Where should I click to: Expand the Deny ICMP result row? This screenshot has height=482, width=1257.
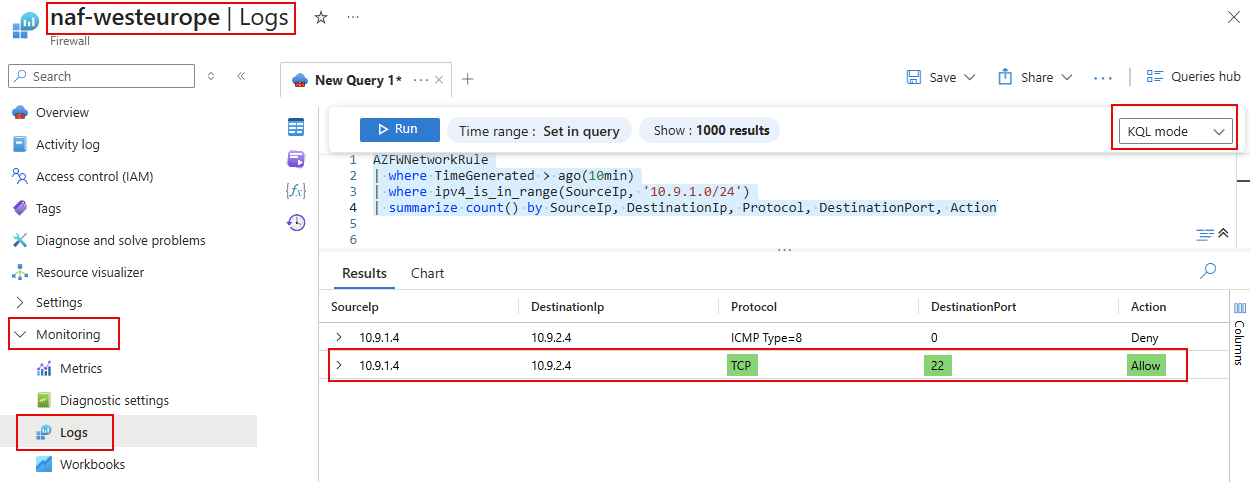[x=338, y=338]
